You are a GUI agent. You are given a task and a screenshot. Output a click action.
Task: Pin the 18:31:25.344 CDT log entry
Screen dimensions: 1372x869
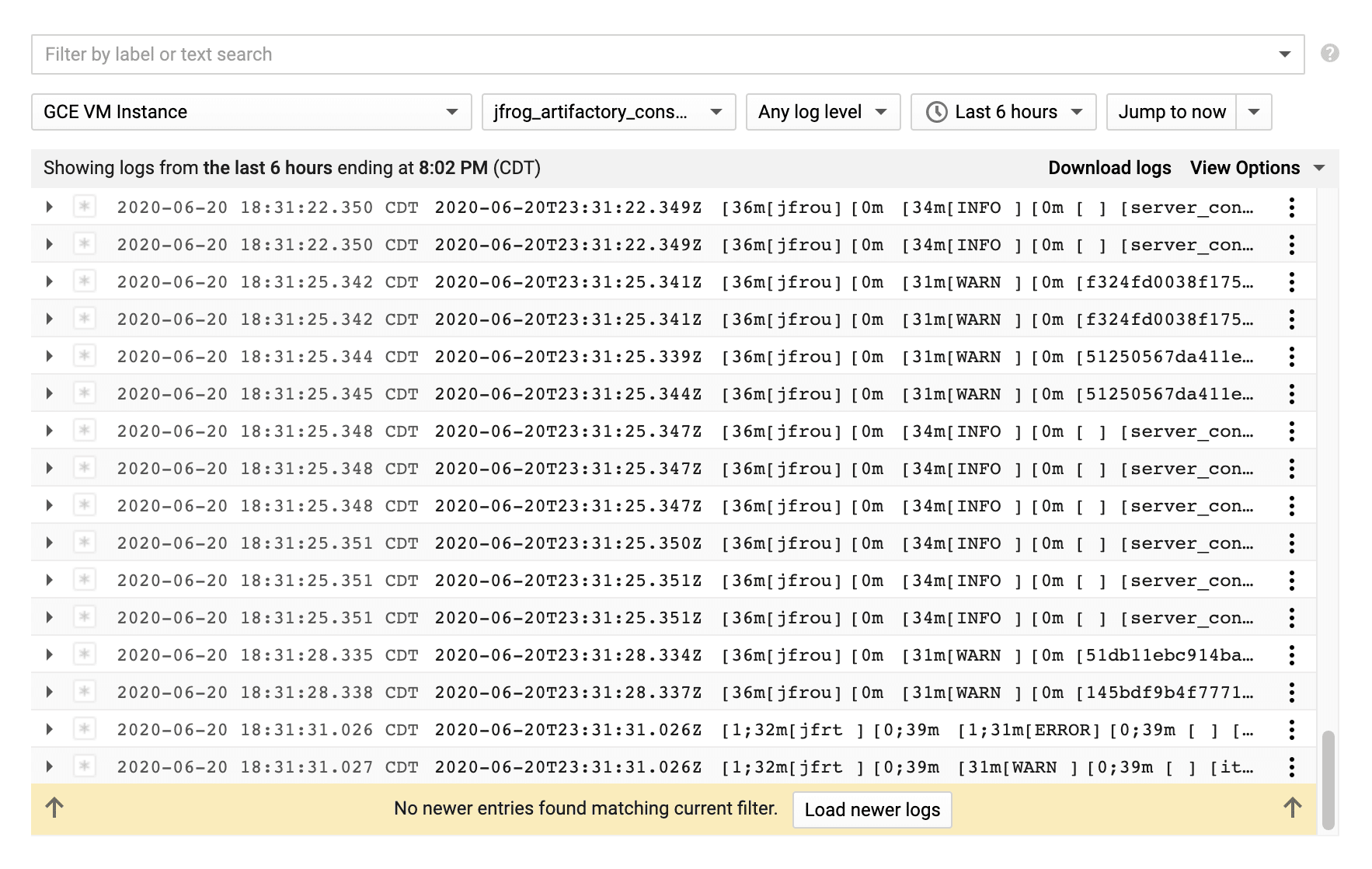point(85,356)
